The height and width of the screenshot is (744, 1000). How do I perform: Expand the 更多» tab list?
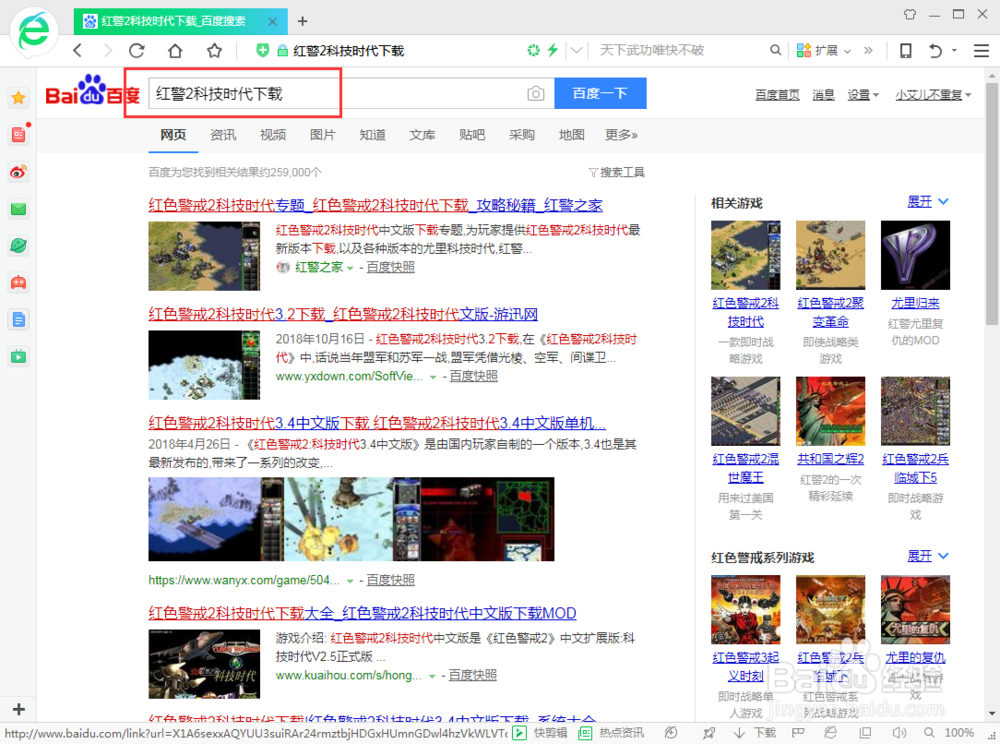pyautogui.click(x=621, y=135)
